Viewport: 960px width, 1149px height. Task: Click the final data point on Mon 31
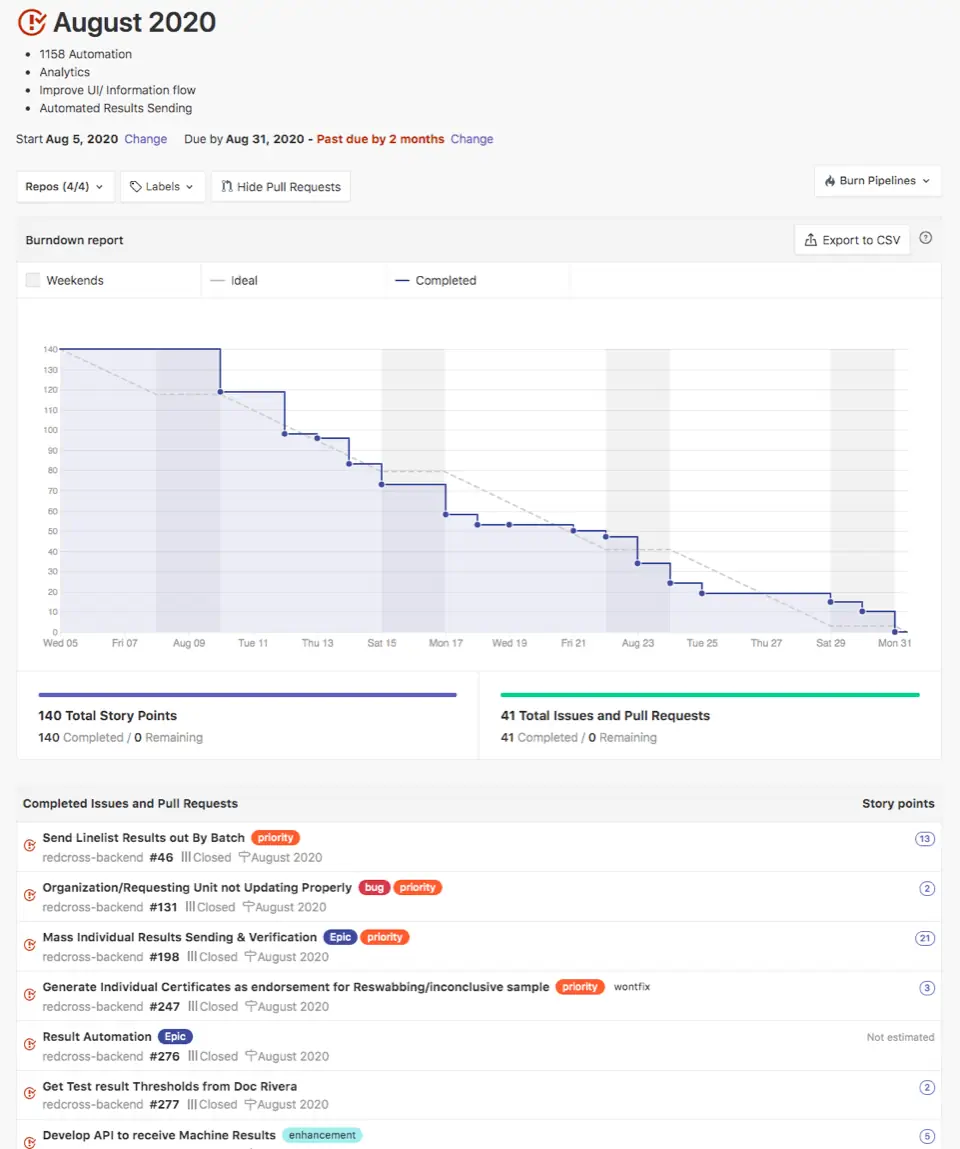(x=895, y=632)
